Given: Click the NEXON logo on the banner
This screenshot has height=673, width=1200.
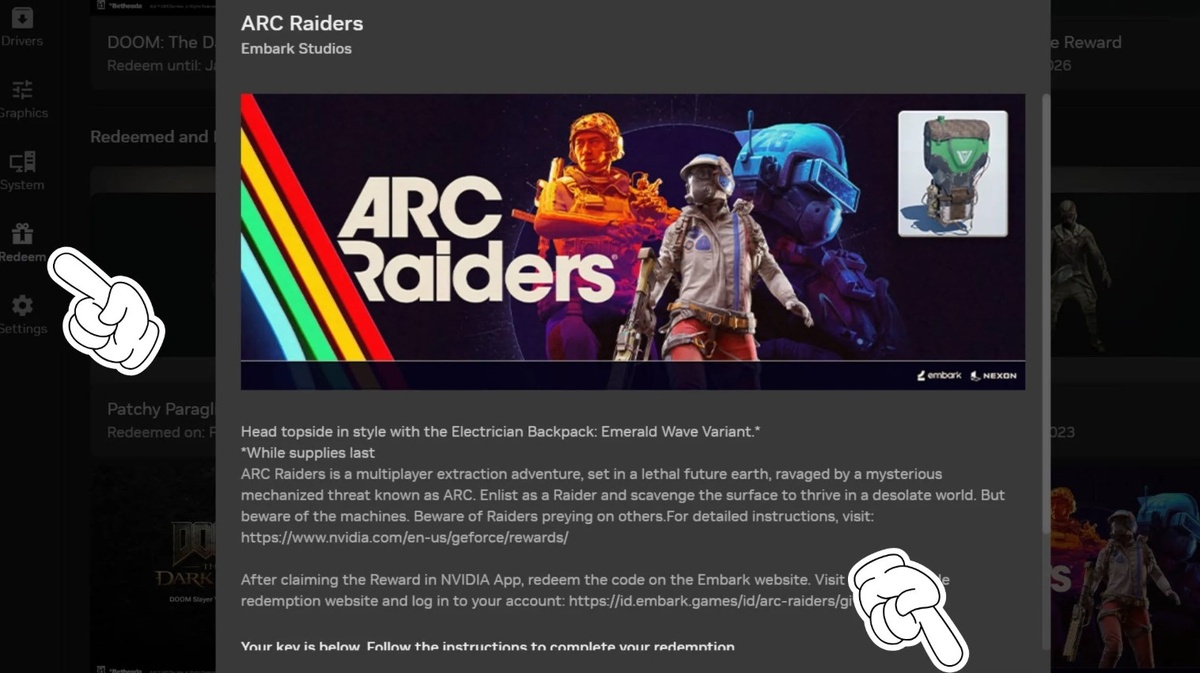Looking at the screenshot, I should [992, 375].
